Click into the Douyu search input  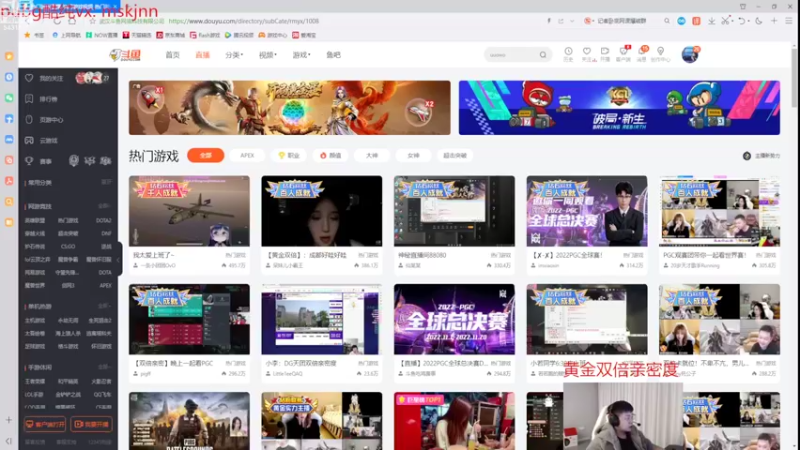(x=512, y=55)
